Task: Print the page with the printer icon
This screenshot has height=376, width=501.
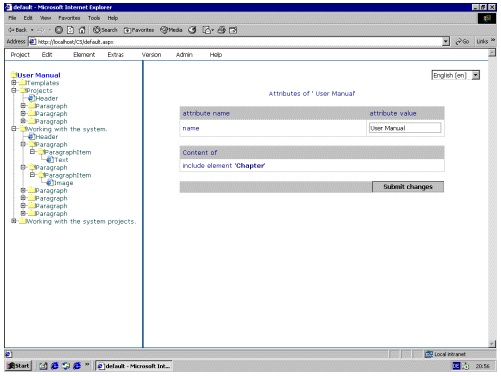Action: point(221,30)
